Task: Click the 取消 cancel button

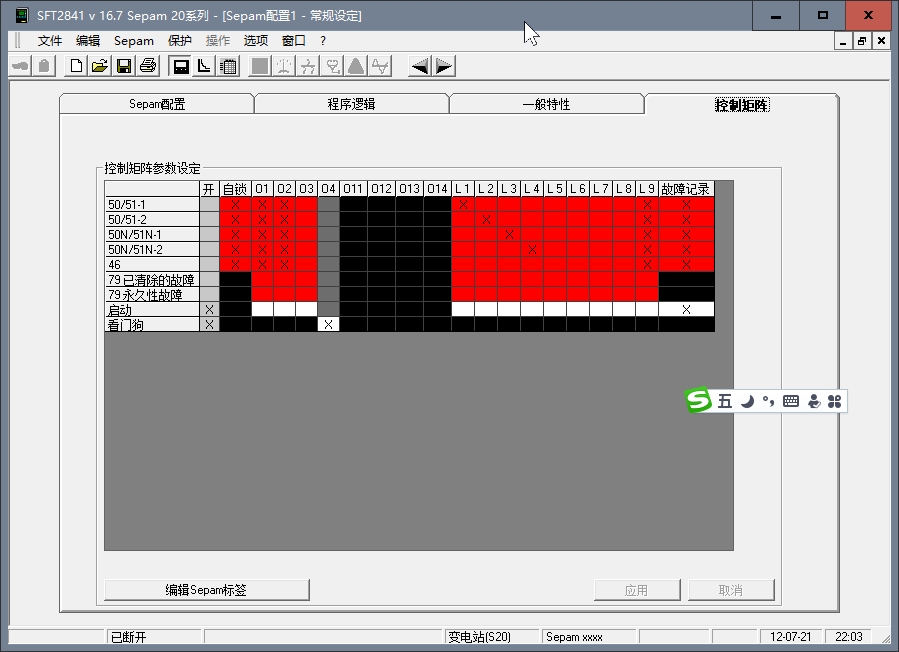Action: pos(731,589)
